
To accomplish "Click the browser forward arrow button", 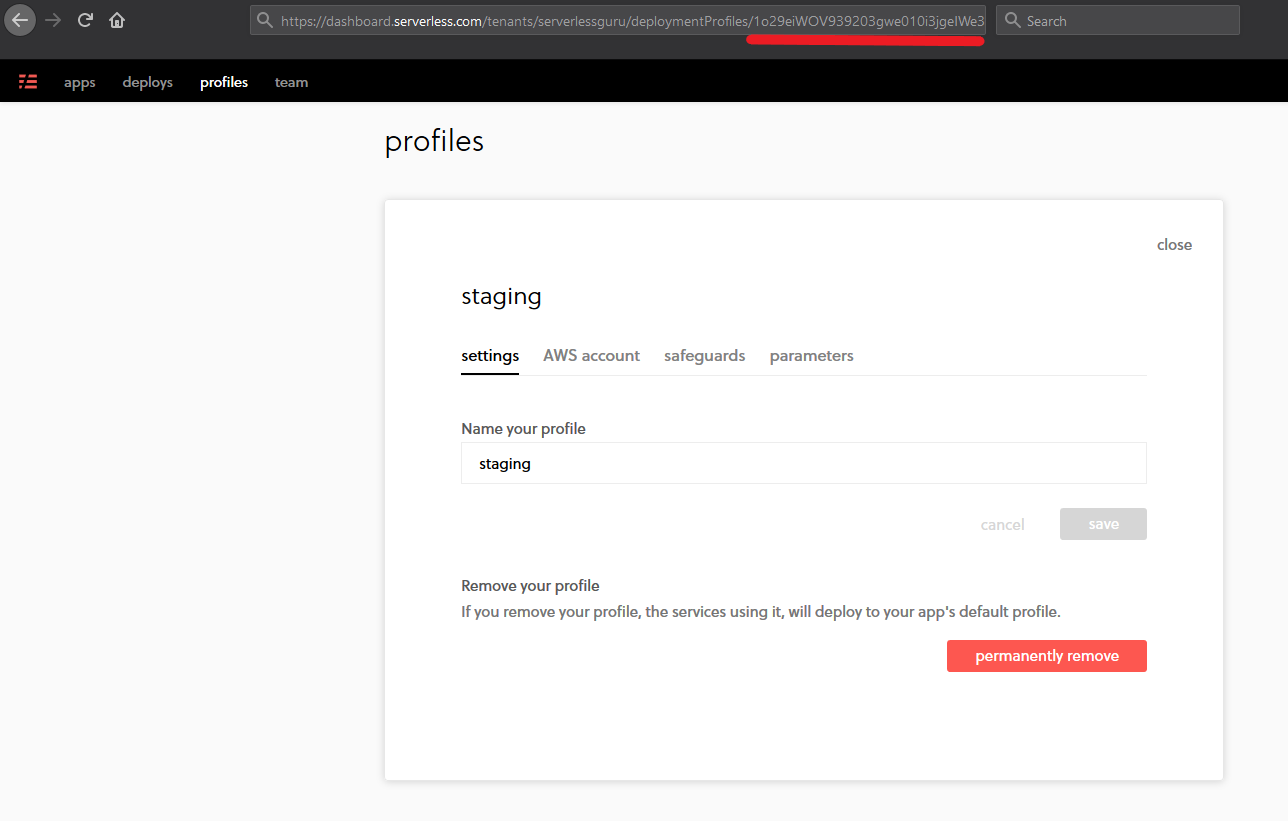I will tap(53, 20).
